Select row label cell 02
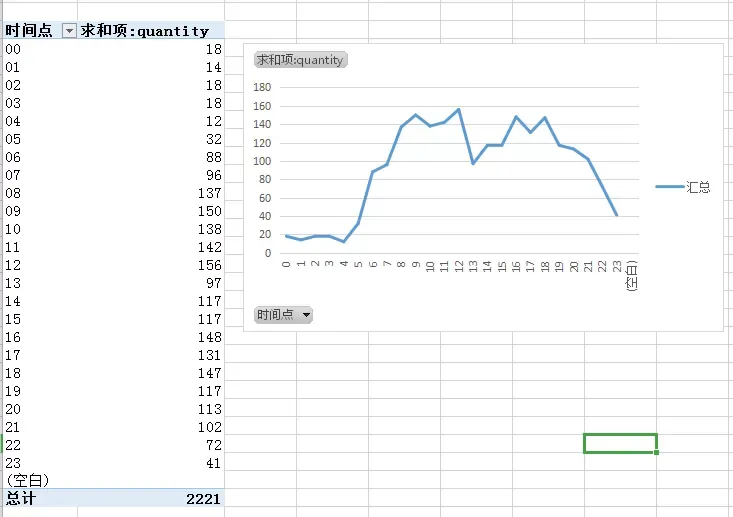This screenshot has width=733, height=517. [x=41, y=85]
